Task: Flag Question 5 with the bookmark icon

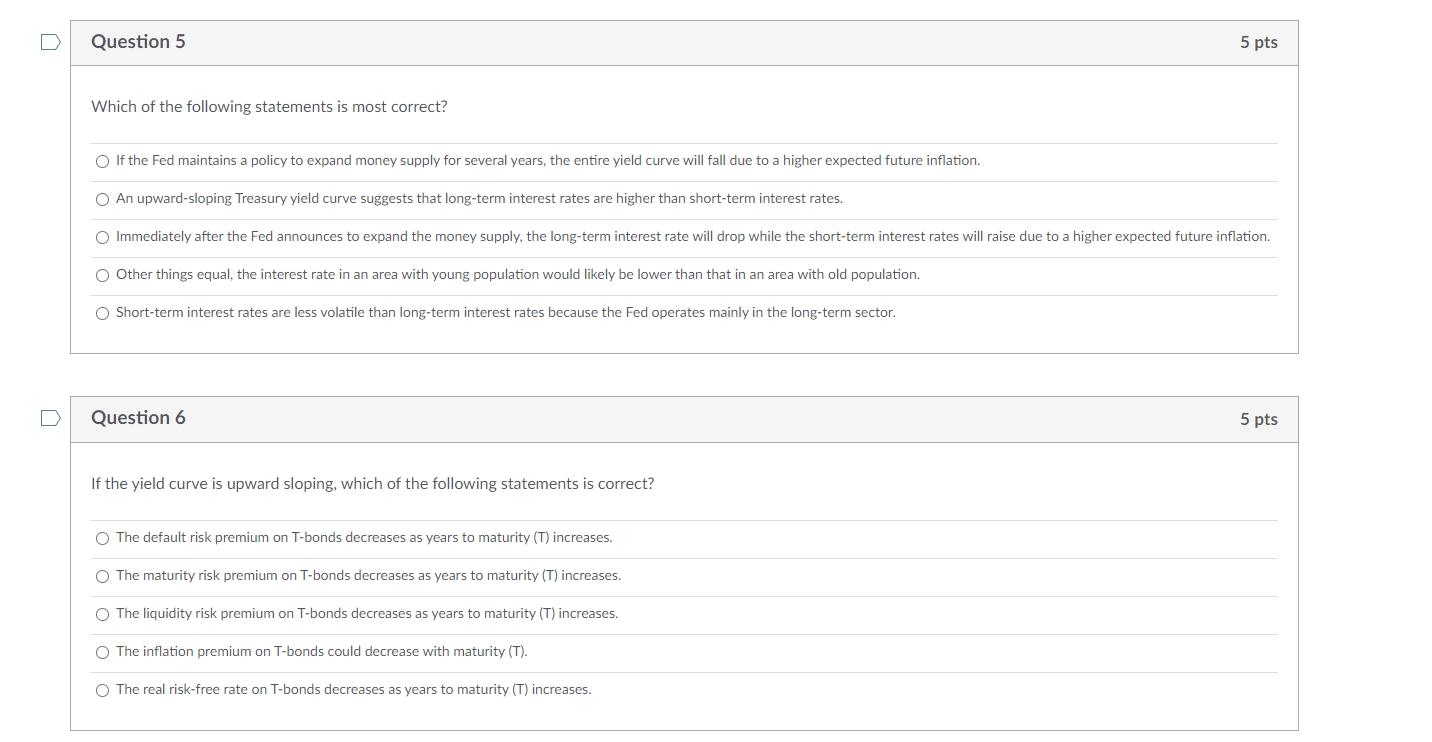Action: [x=50, y=42]
